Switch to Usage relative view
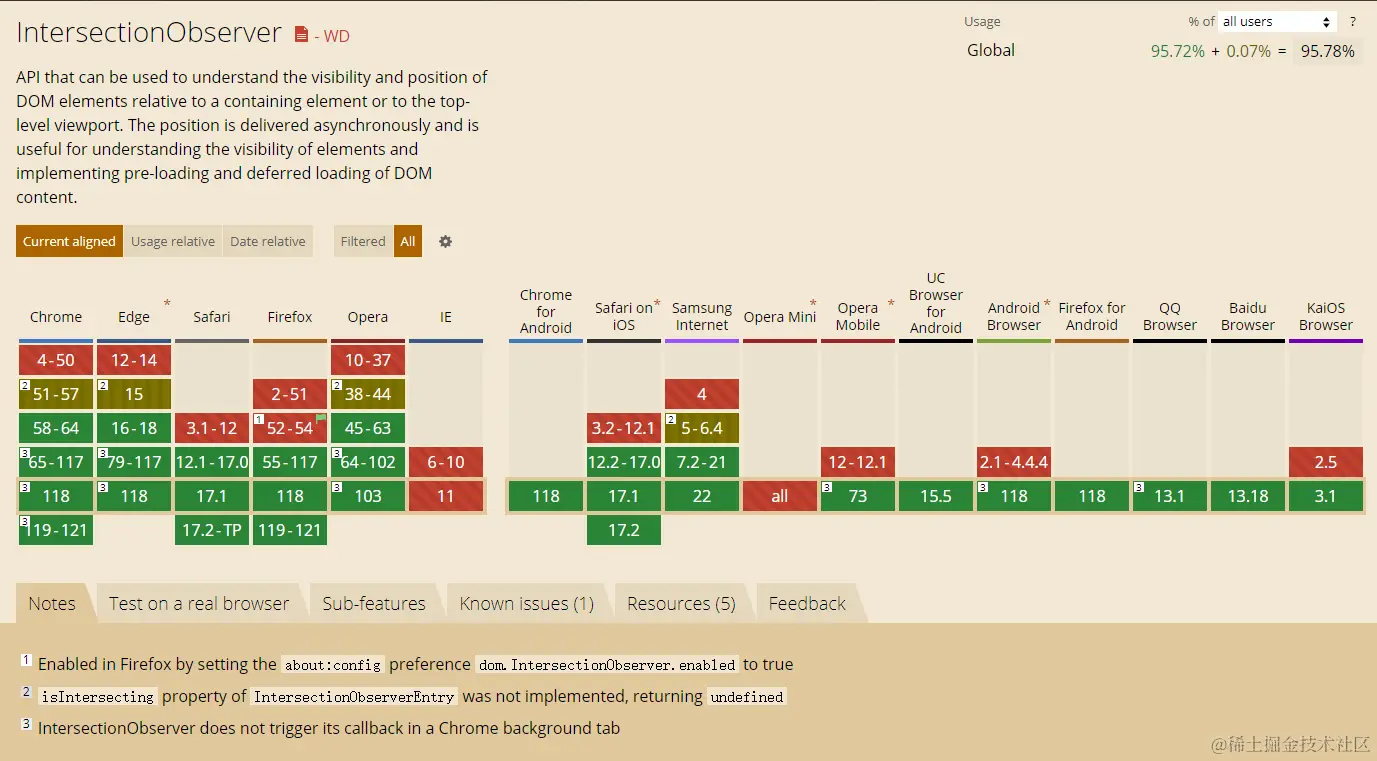This screenshot has height=761, width=1377. pyautogui.click(x=173, y=241)
